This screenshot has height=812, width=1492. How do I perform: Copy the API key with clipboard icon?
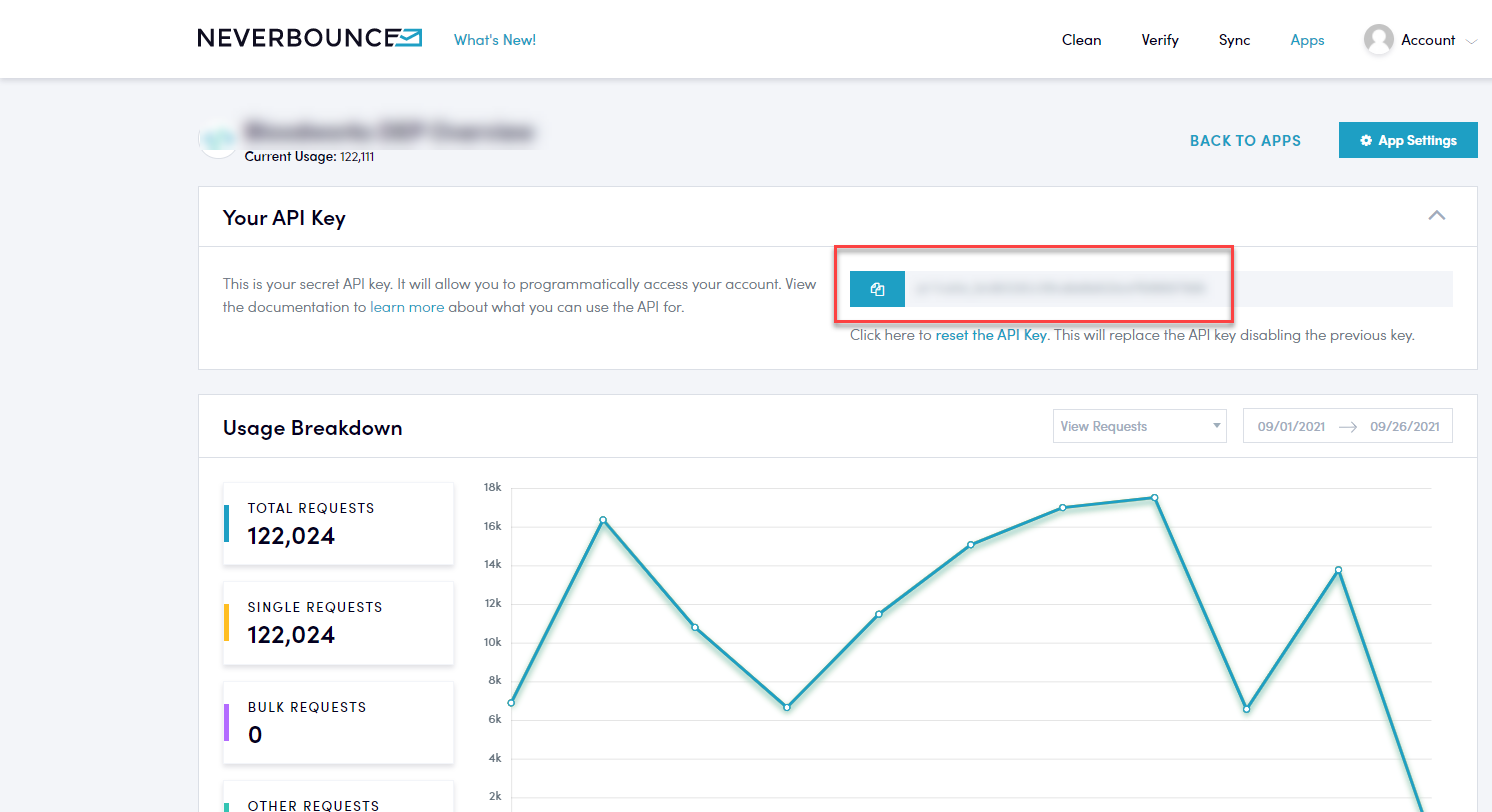coord(877,289)
